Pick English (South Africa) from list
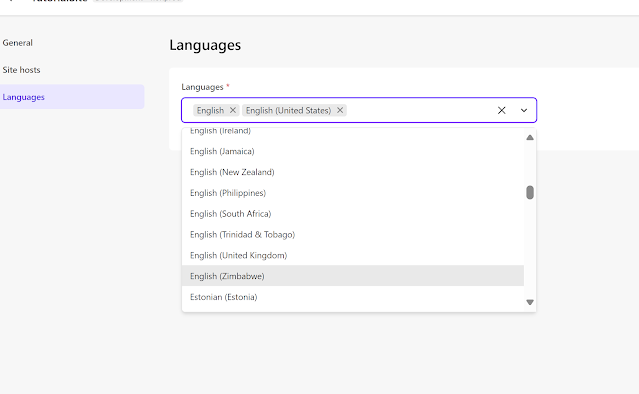Image resolution: width=639 pixels, height=394 pixels. click(x=353, y=214)
